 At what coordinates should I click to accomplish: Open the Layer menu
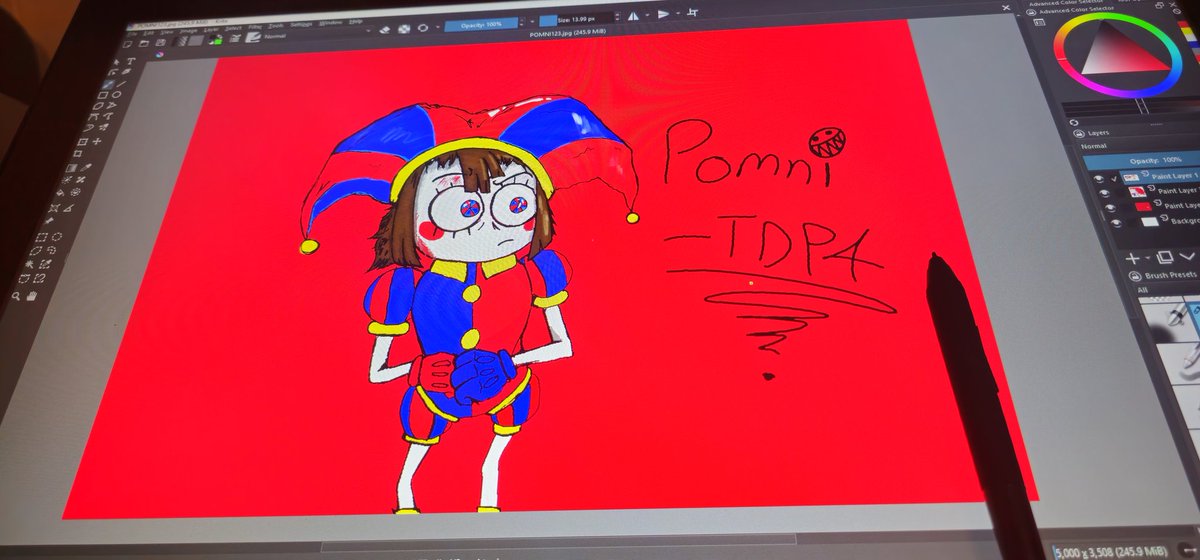[x=211, y=30]
